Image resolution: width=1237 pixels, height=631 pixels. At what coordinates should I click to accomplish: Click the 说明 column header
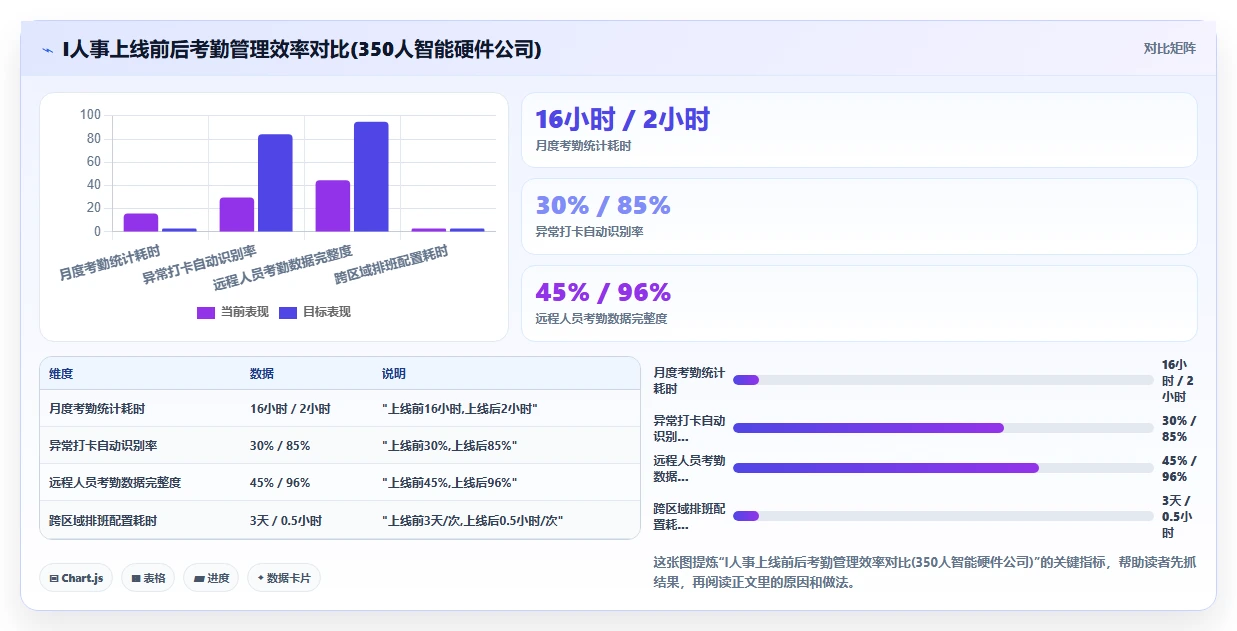click(x=394, y=374)
